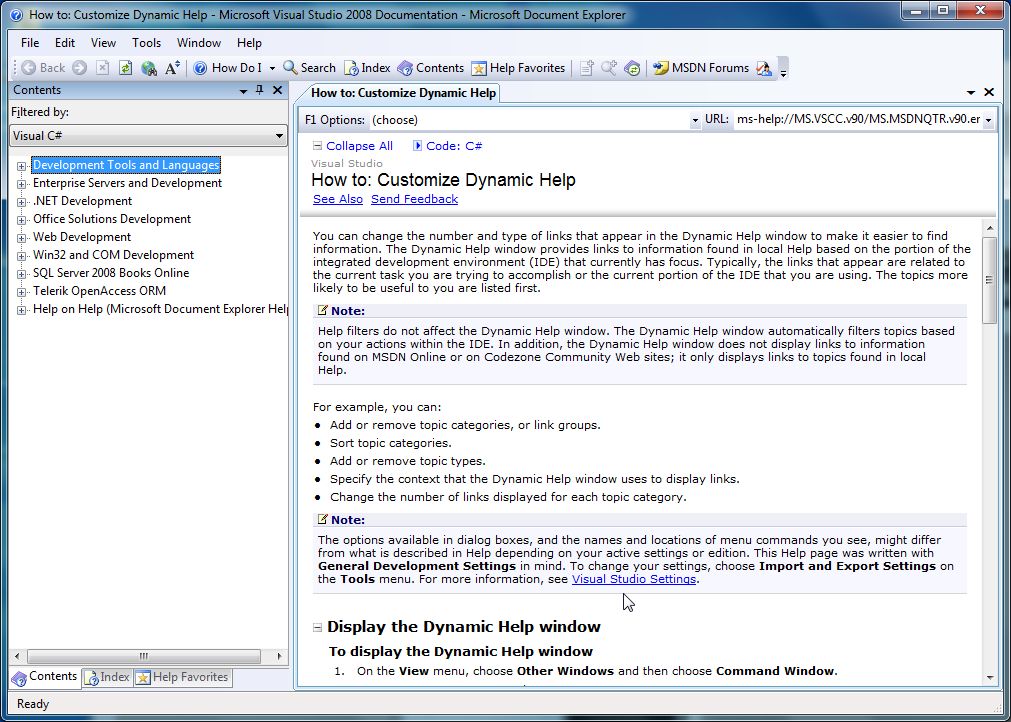Viewport: 1011px width, 722px height.
Task: Select SQL Server 2008 Books Online item
Action: click(x=111, y=273)
